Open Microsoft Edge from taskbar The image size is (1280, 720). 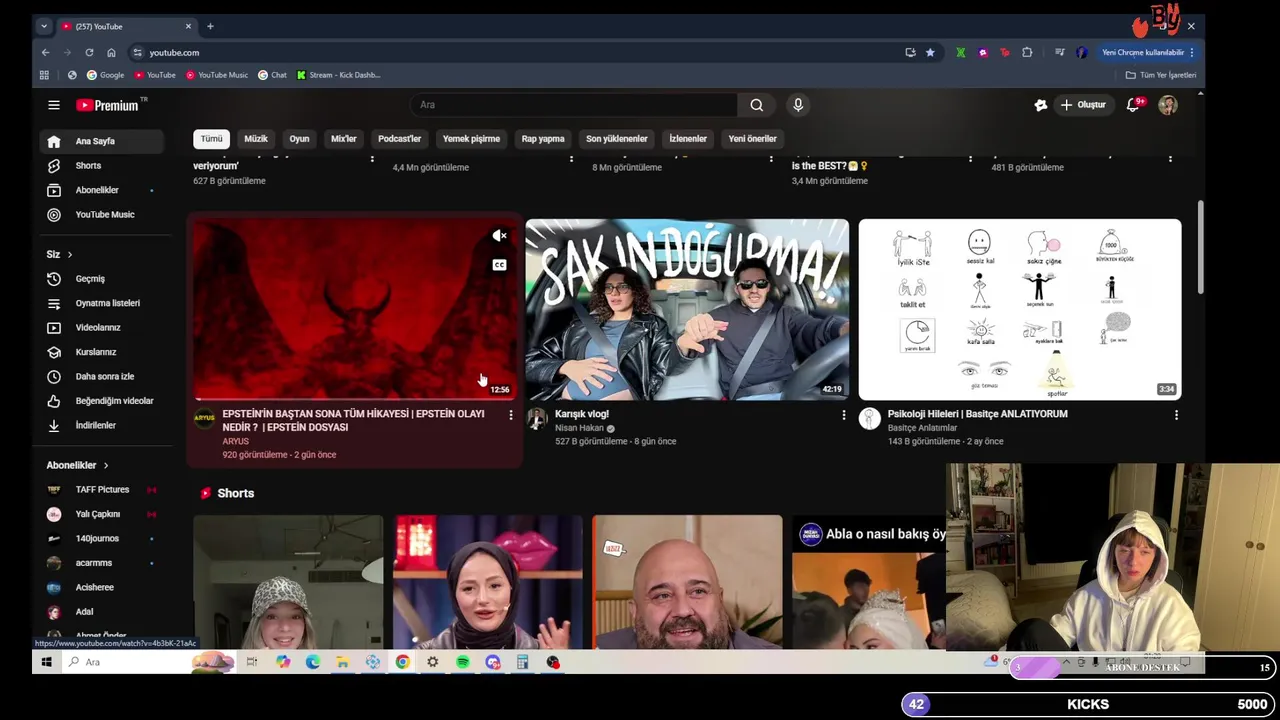312,662
